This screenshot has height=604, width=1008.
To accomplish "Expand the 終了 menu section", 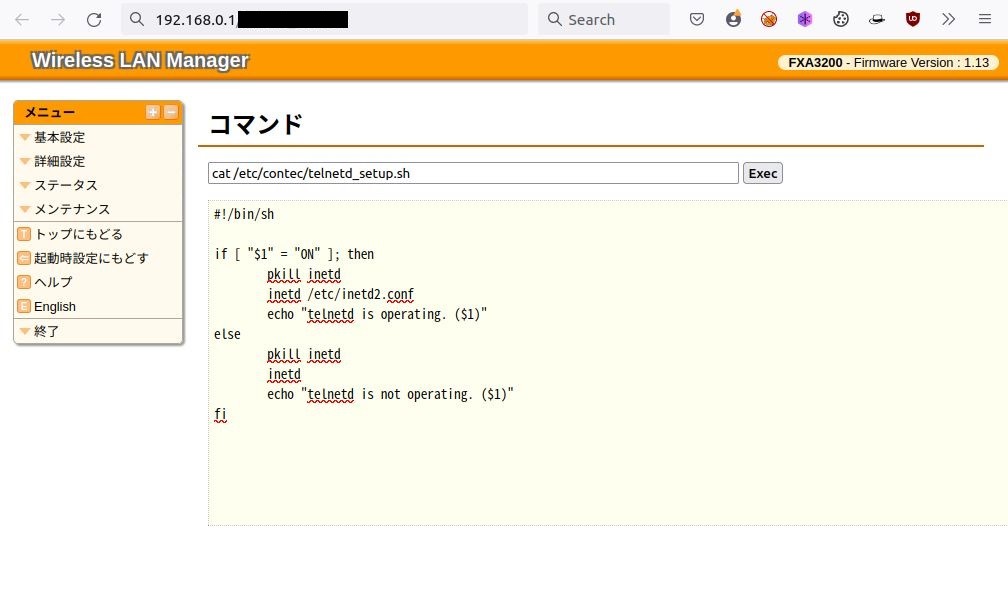I will 46,331.
